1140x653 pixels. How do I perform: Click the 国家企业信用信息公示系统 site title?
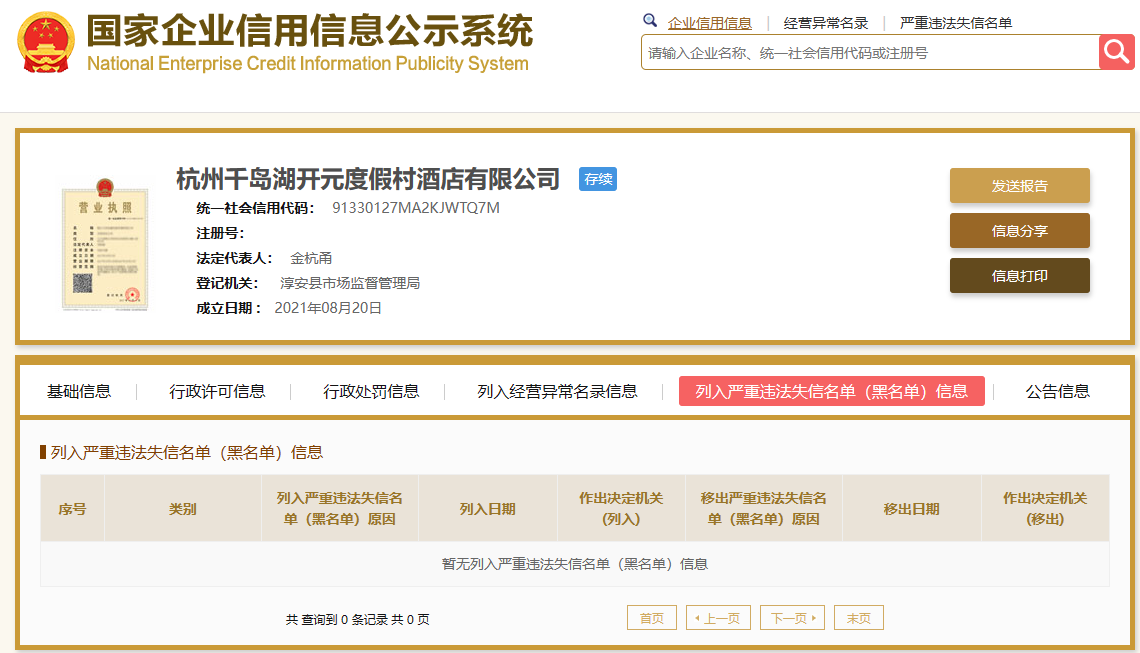(310, 31)
